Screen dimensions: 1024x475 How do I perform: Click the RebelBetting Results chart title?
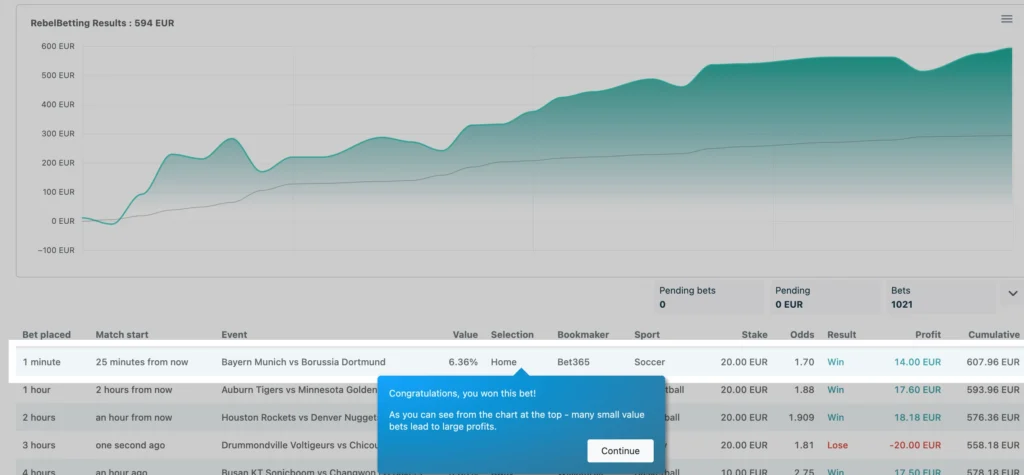102,23
